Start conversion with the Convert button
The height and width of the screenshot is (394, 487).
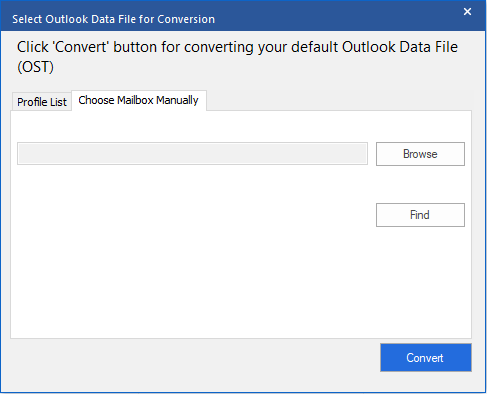coord(426,358)
